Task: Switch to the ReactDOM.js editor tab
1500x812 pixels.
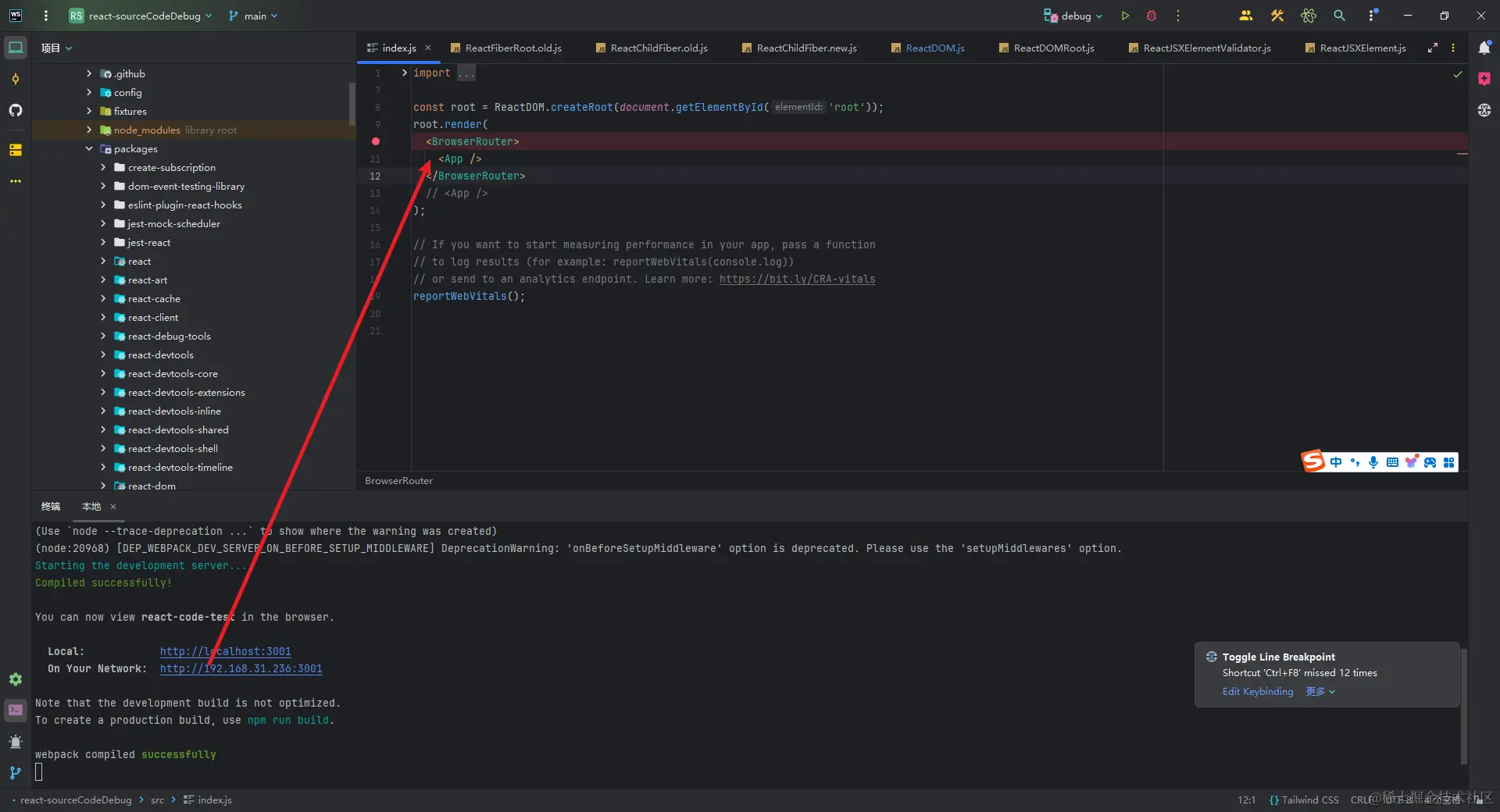Action: click(x=934, y=48)
